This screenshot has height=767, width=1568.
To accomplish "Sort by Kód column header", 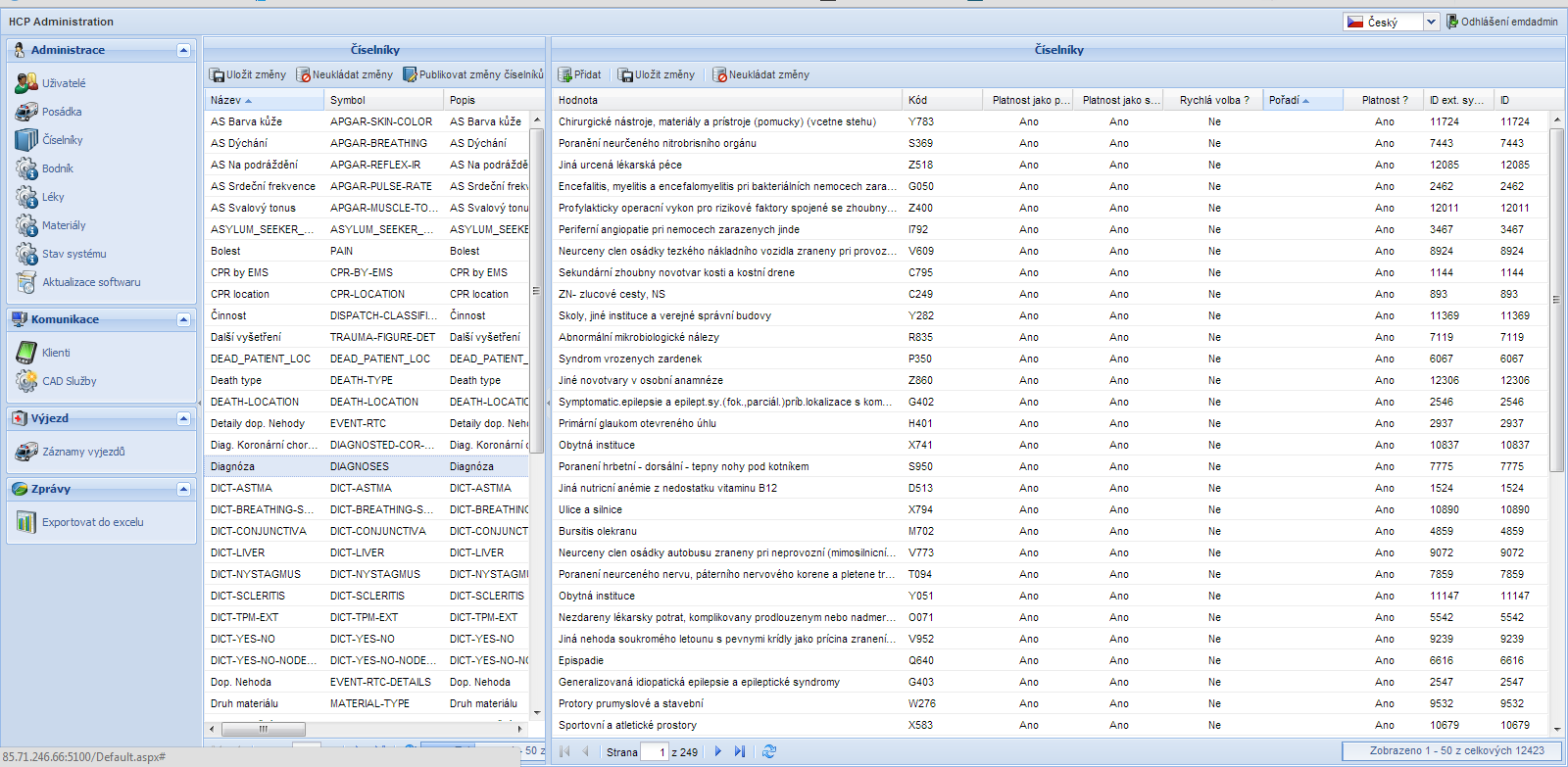I will pyautogui.click(x=942, y=100).
